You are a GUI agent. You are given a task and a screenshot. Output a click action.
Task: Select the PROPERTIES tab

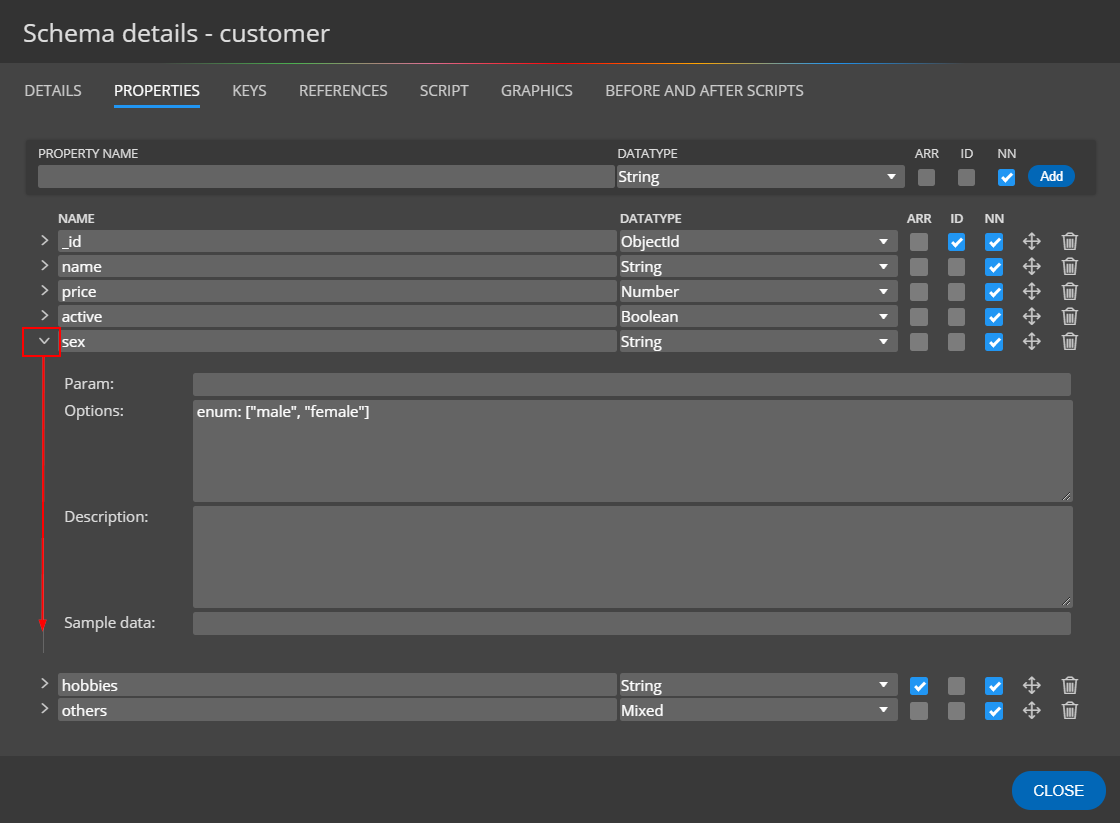pyautogui.click(x=156, y=91)
